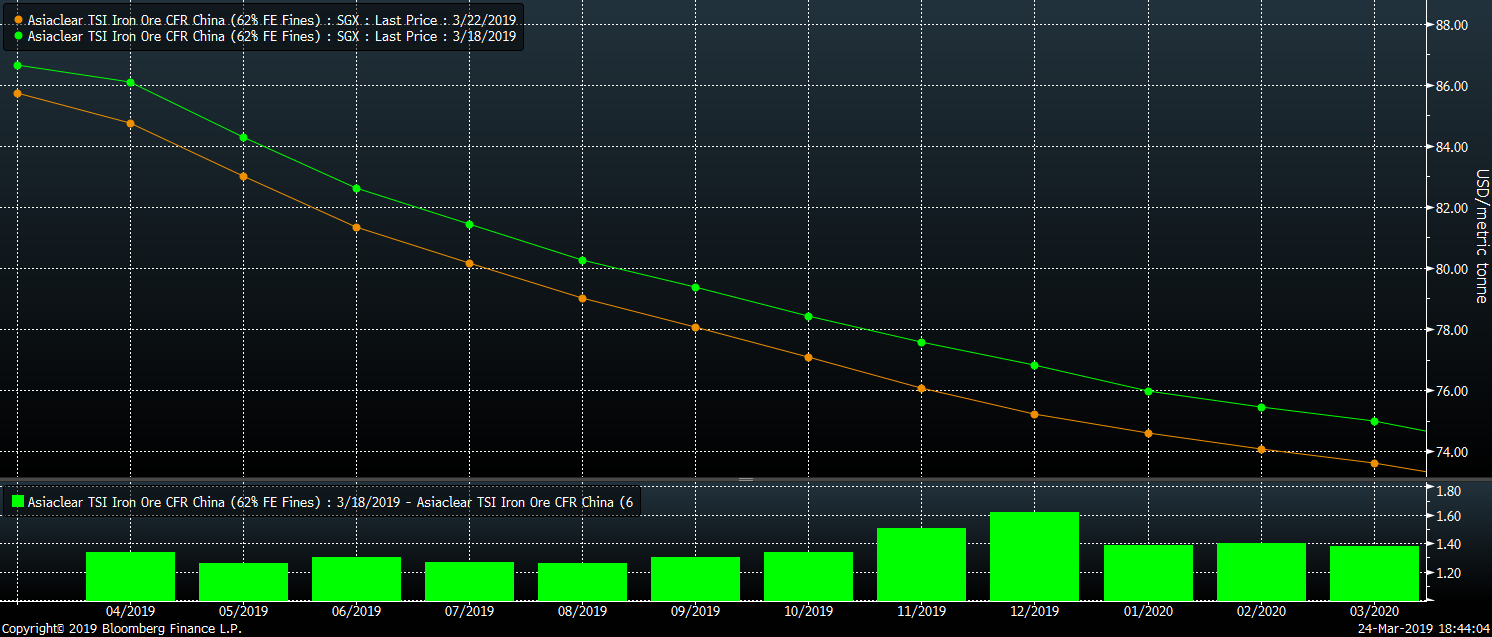
Task: Click the 1.60 label on lower axis
Action: tap(1448, 516)
